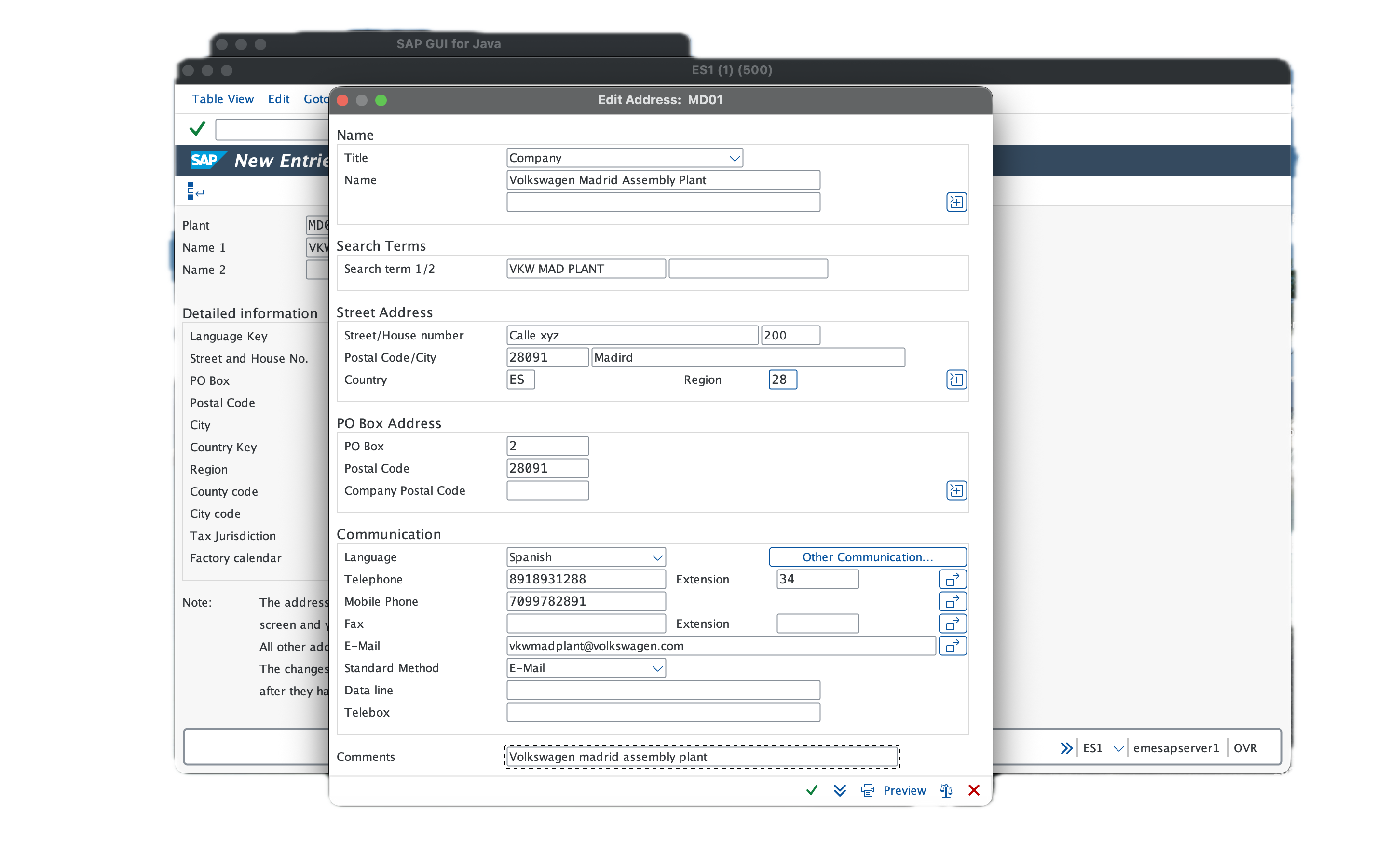Click the printer icon beside Preview
Viewport: 1389px width, 868px height.
click(x=867, y=790)
